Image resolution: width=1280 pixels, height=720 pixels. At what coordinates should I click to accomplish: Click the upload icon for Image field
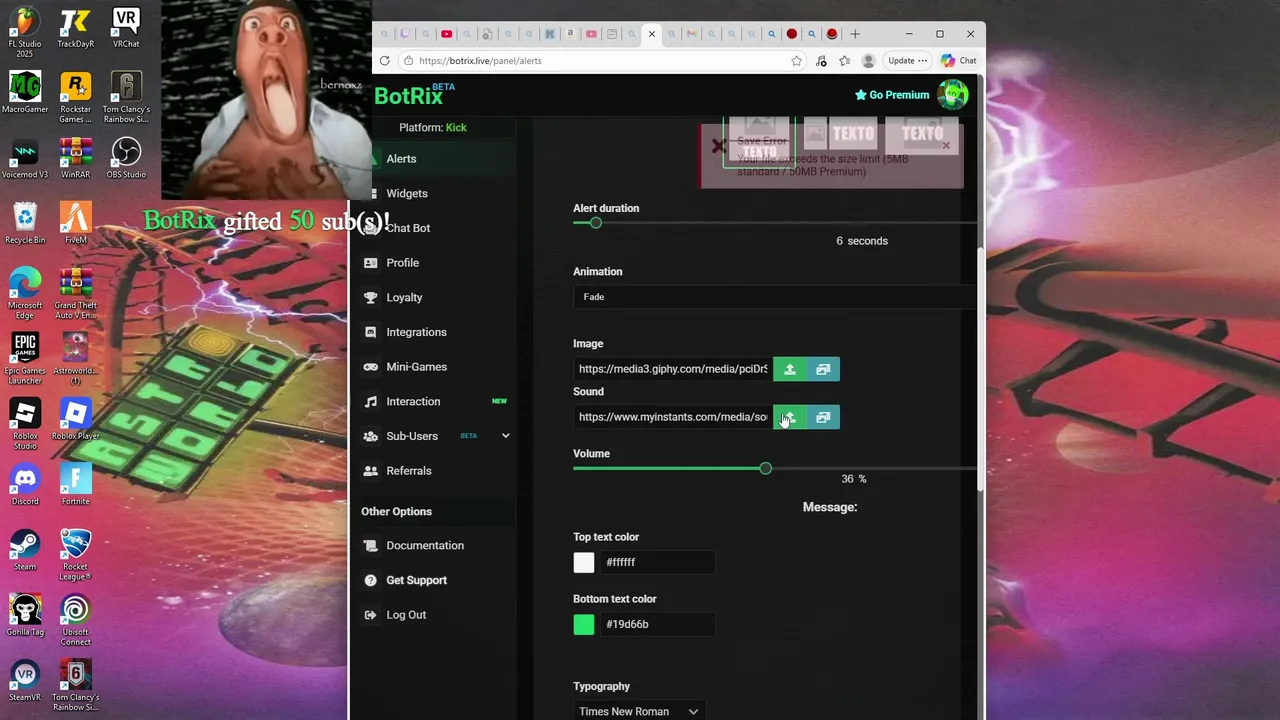point(789,369)
